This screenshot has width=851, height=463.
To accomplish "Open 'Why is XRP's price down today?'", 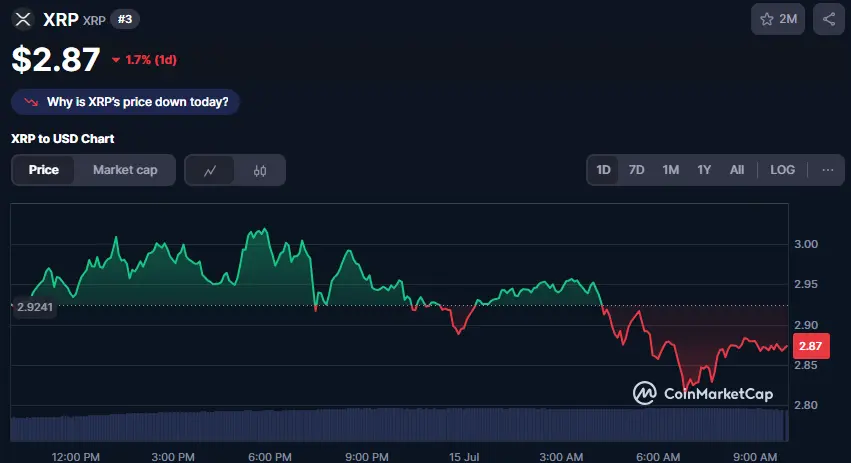I will click(x=125, y=102).
